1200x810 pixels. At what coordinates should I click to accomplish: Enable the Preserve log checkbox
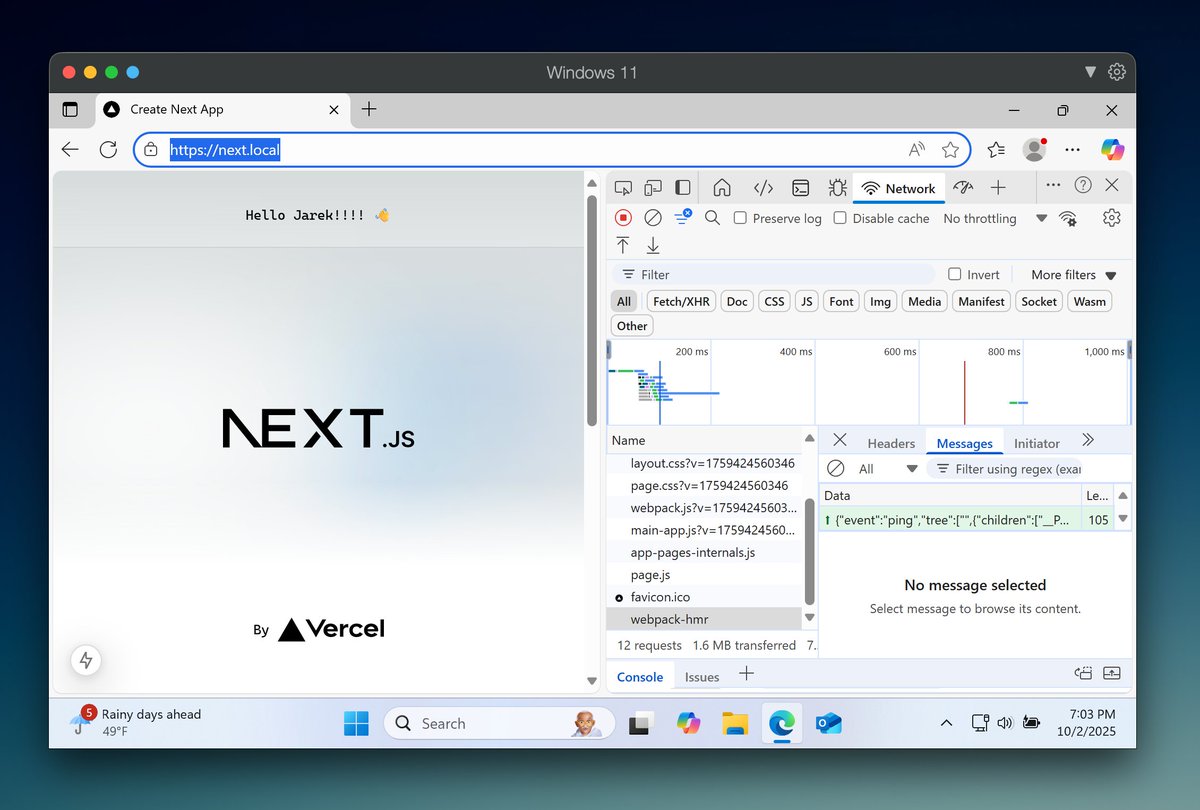(741, 217)
